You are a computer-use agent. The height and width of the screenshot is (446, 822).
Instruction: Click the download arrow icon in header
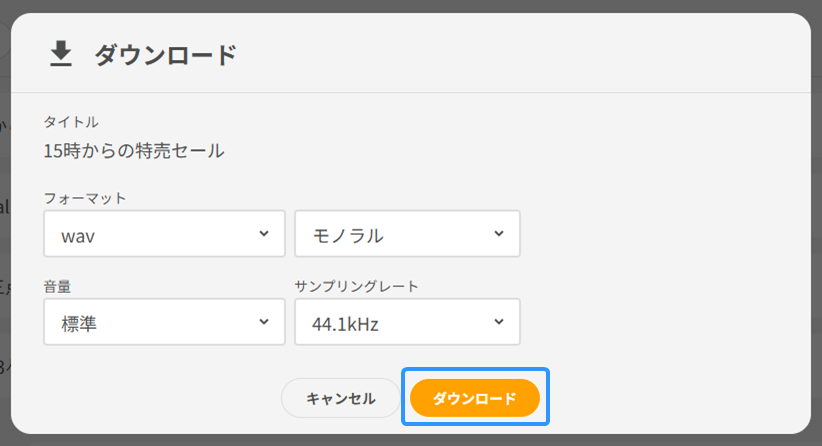62,53
